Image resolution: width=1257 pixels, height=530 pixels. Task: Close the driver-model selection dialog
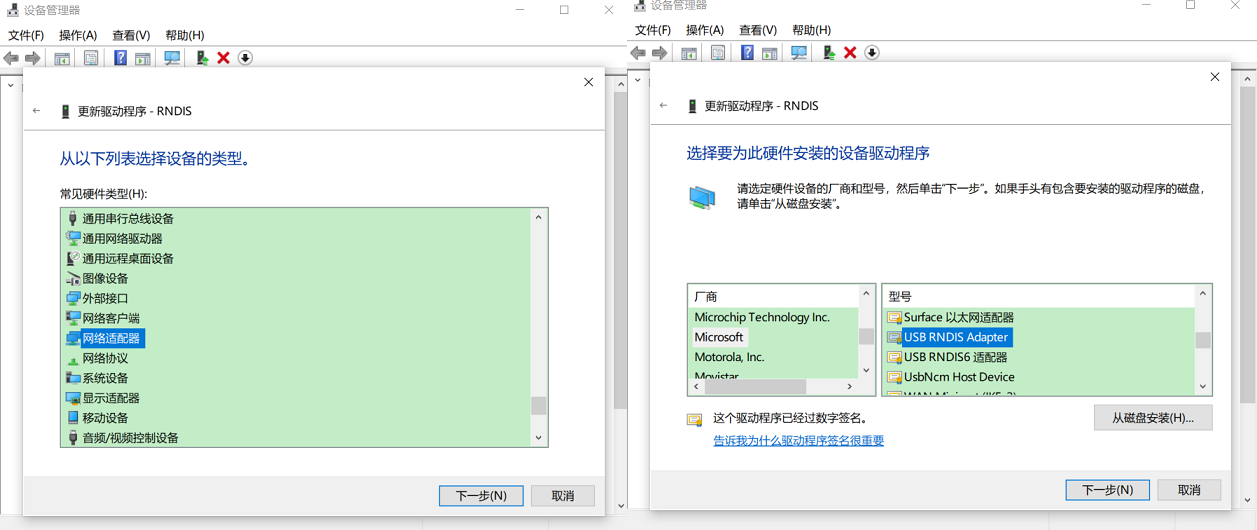1215,77
